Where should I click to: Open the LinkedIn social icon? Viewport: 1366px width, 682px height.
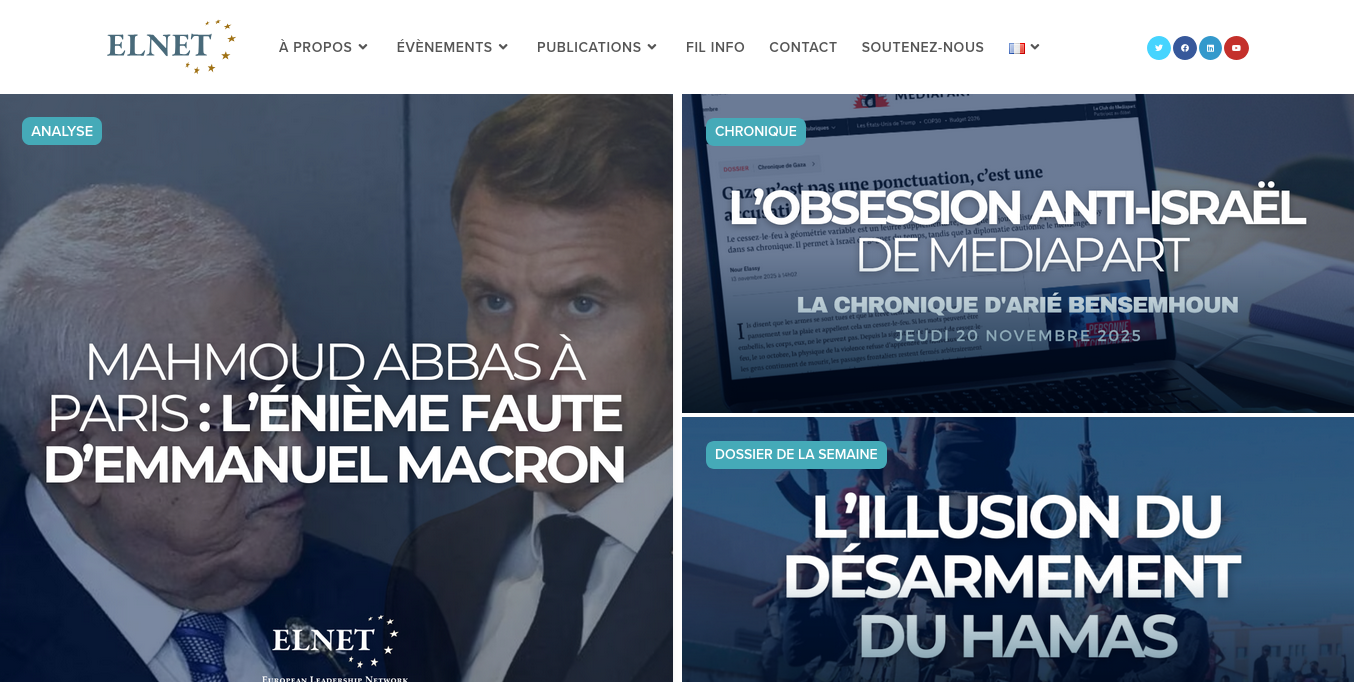pos(1210,48)
